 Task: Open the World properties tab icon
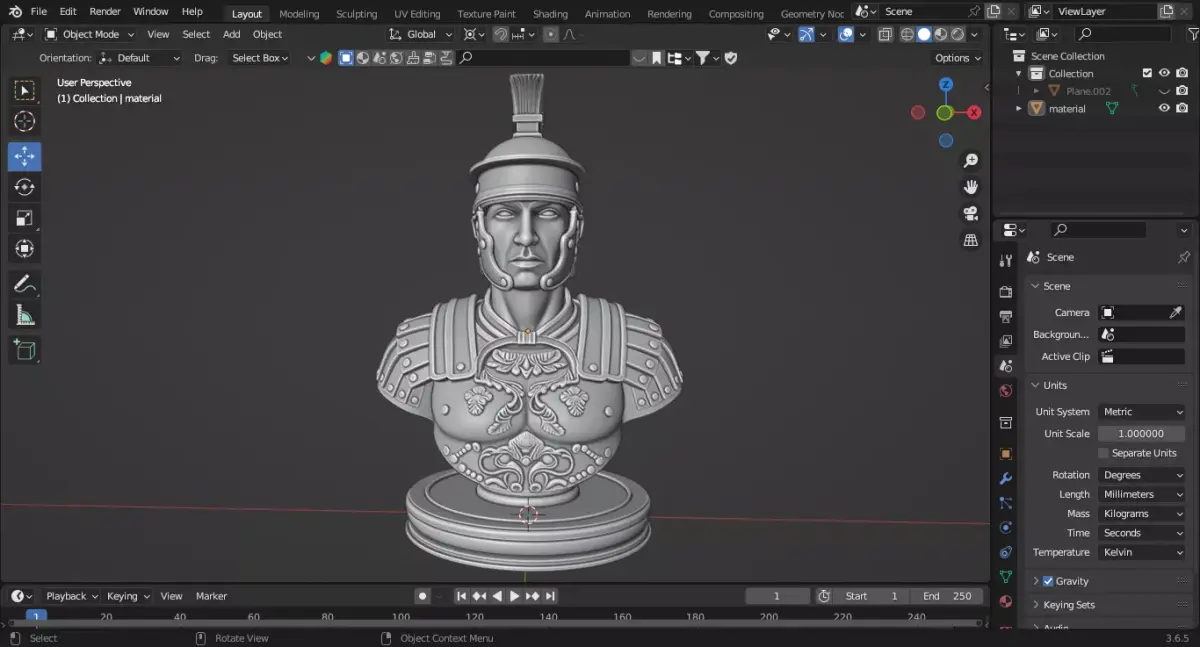1006,390
